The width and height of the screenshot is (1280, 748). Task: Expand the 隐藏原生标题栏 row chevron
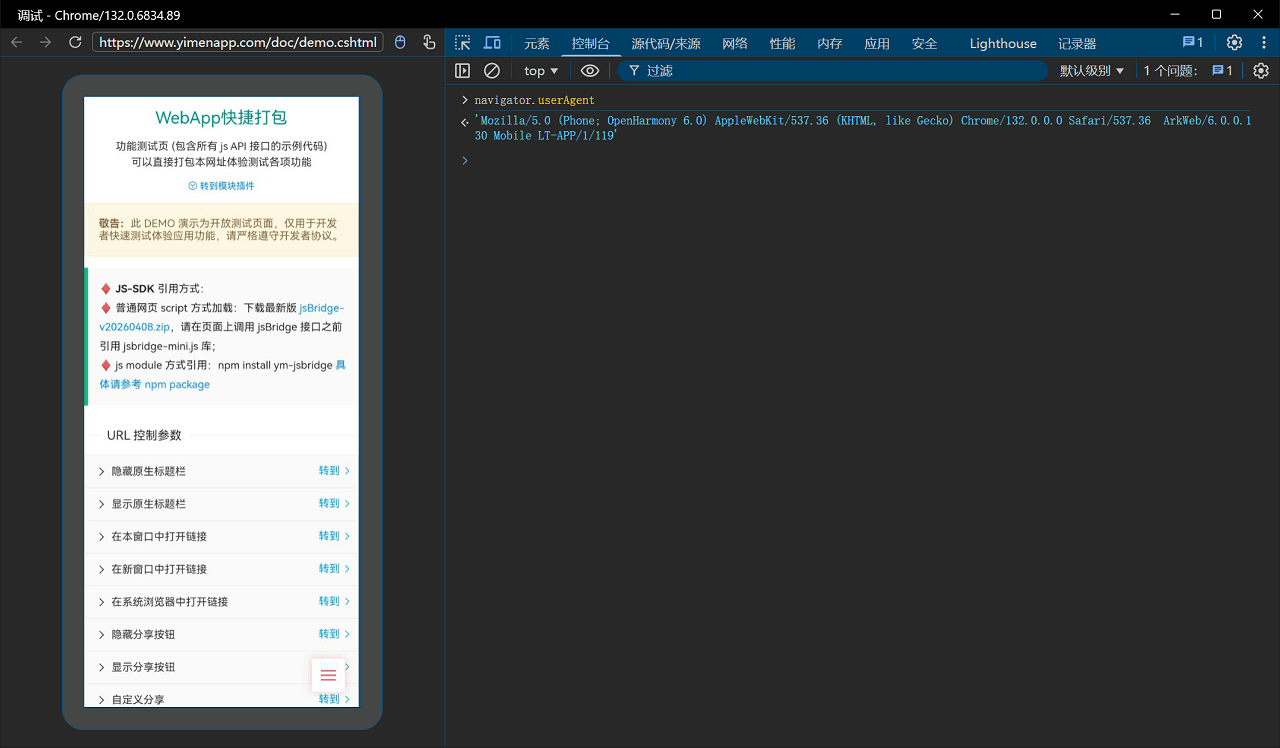[102, 471]
